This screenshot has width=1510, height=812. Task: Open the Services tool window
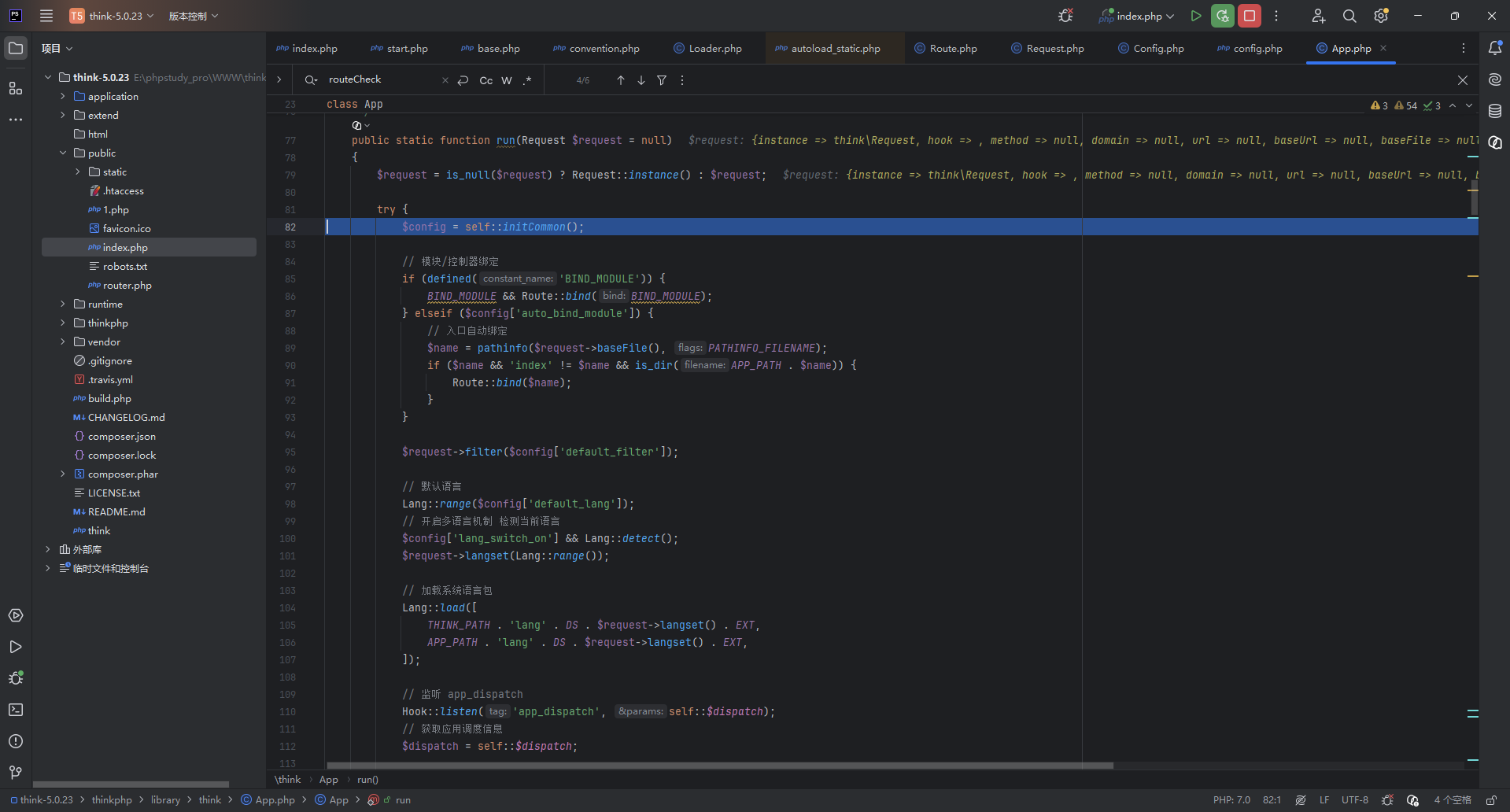pyautogui.click(x=16, y=615)
